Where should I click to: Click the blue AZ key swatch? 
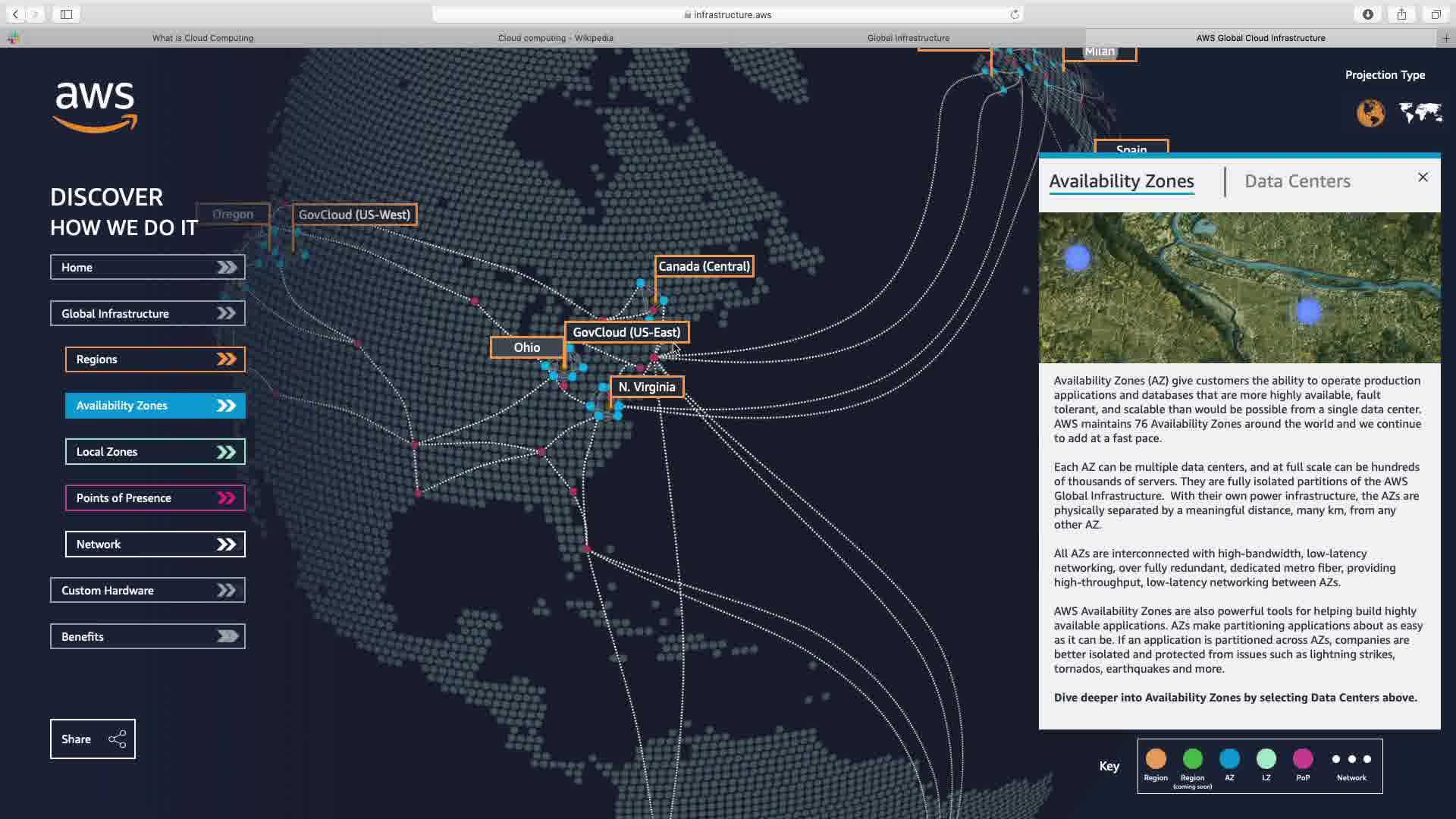[1229, 758]
